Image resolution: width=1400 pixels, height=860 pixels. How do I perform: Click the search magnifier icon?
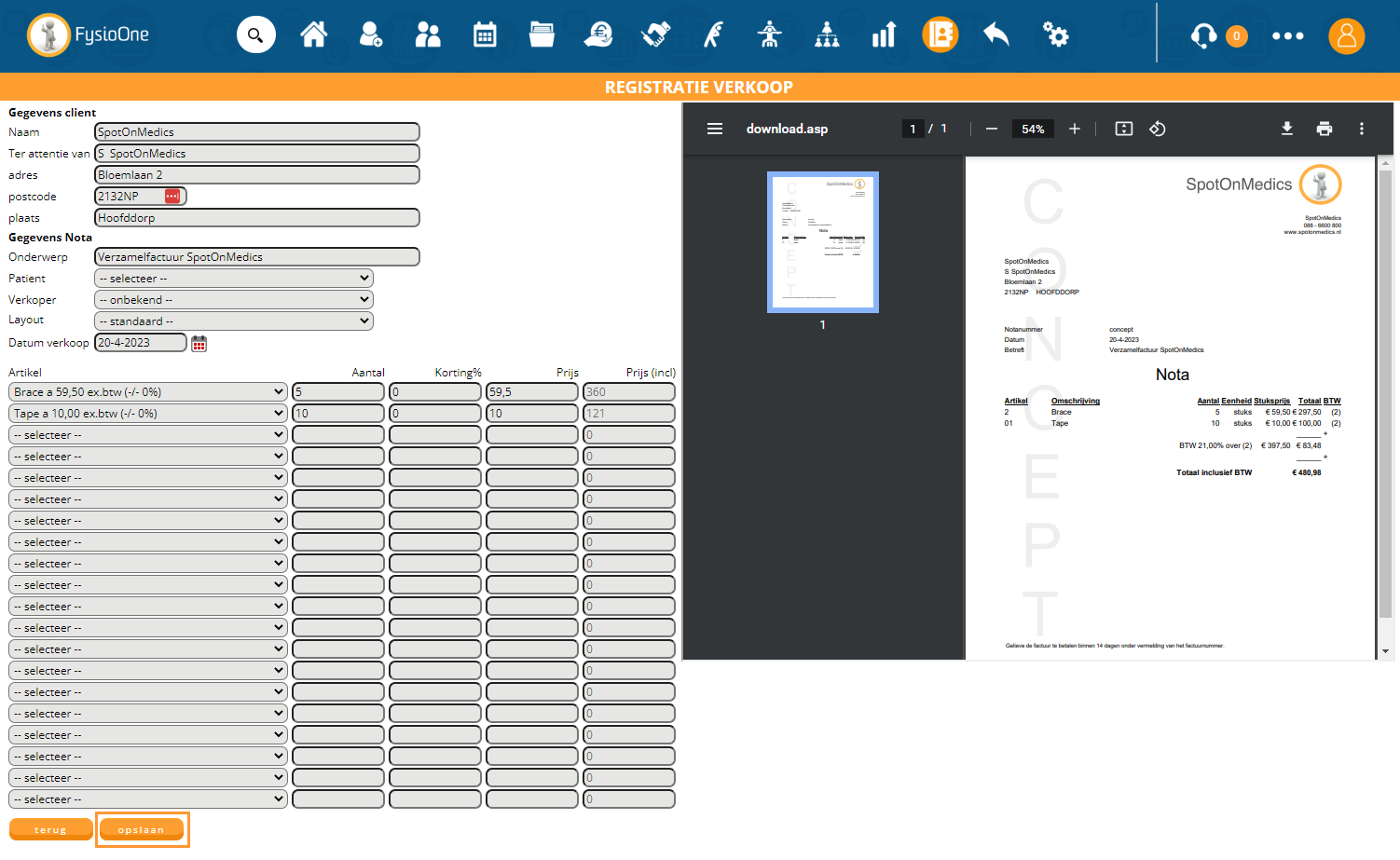click(x=255, y=35)
